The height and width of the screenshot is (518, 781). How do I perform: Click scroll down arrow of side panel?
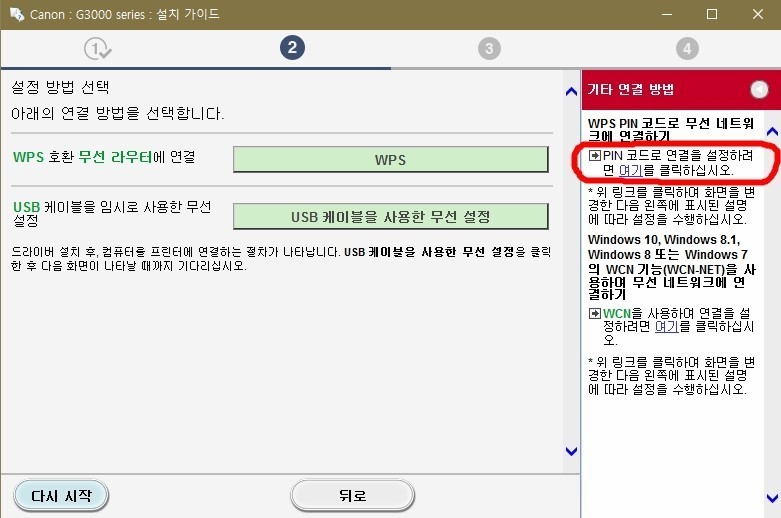tap(772, 498)
